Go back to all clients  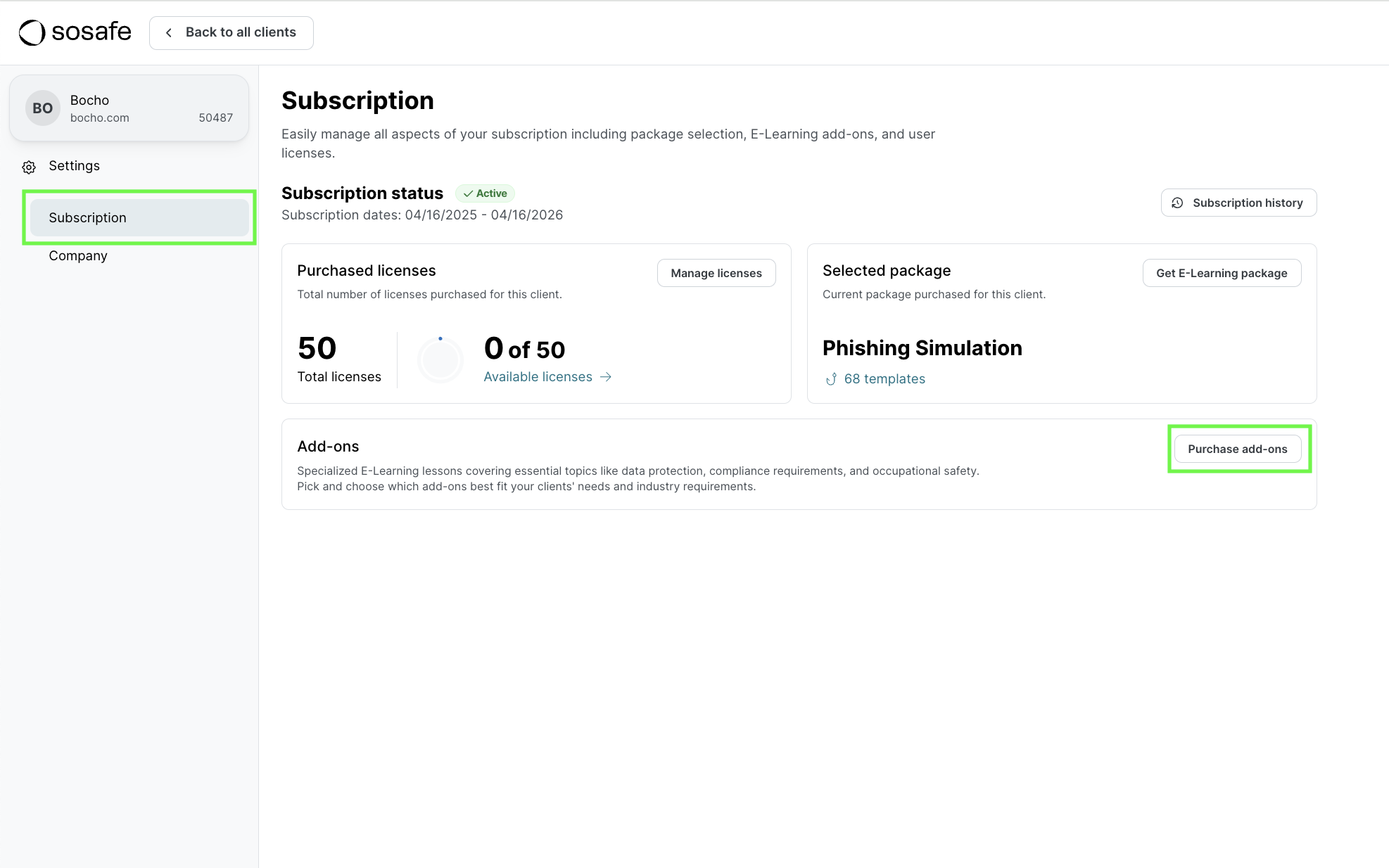(231, 33)
